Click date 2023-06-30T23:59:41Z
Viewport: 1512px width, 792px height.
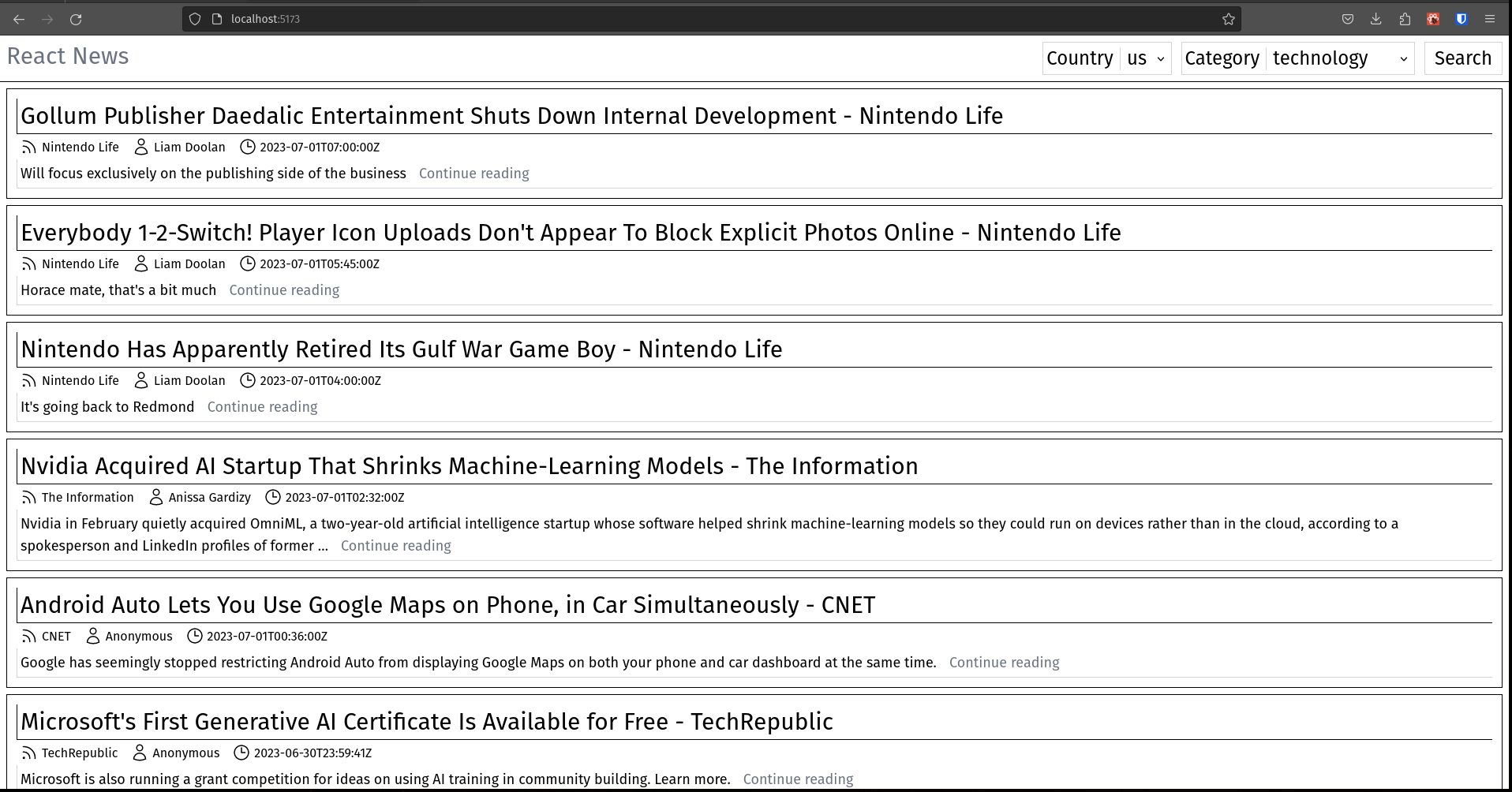click(313, 753)
